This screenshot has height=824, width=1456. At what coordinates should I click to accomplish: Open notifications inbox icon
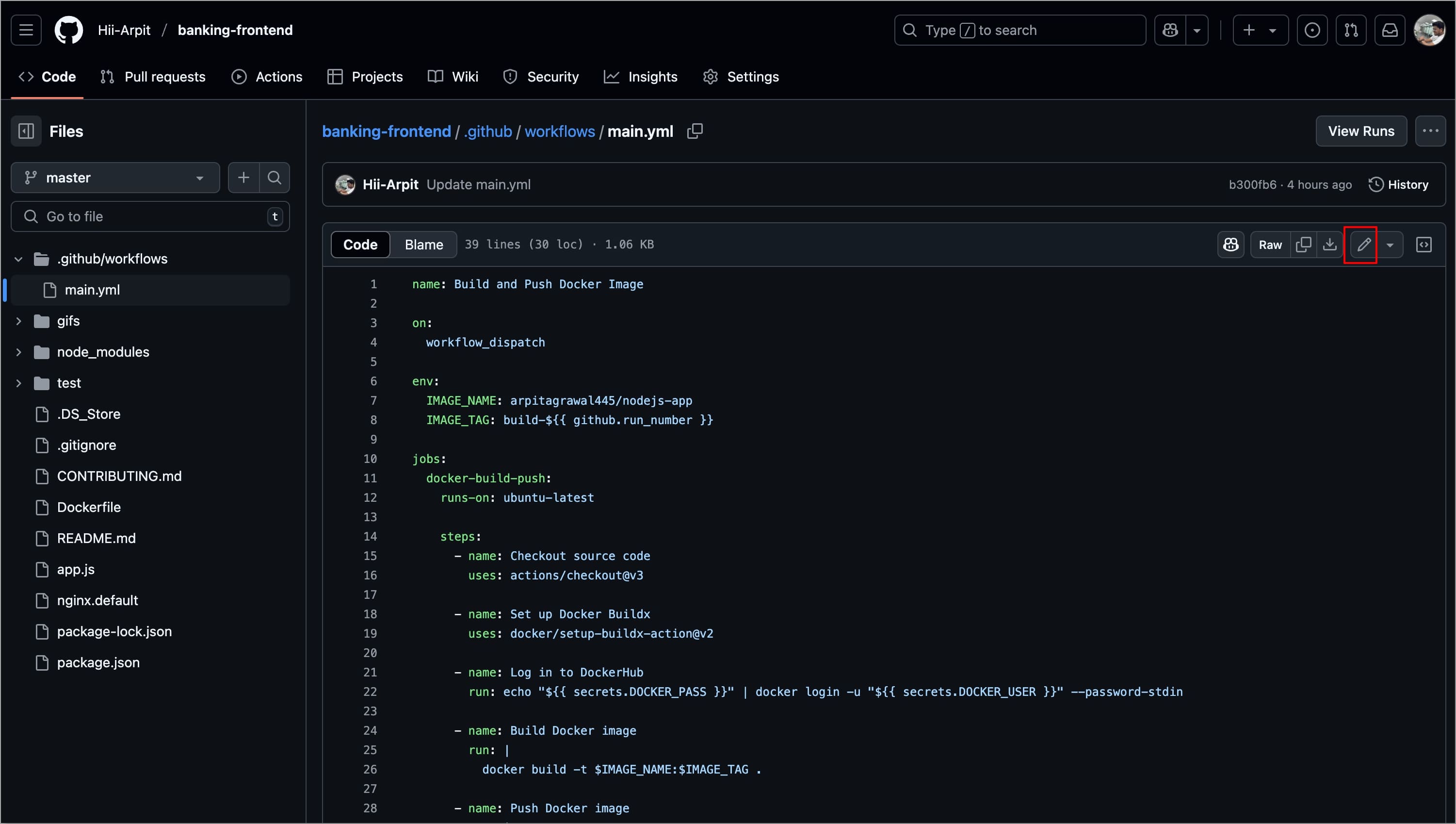[x=1389, y=30]
